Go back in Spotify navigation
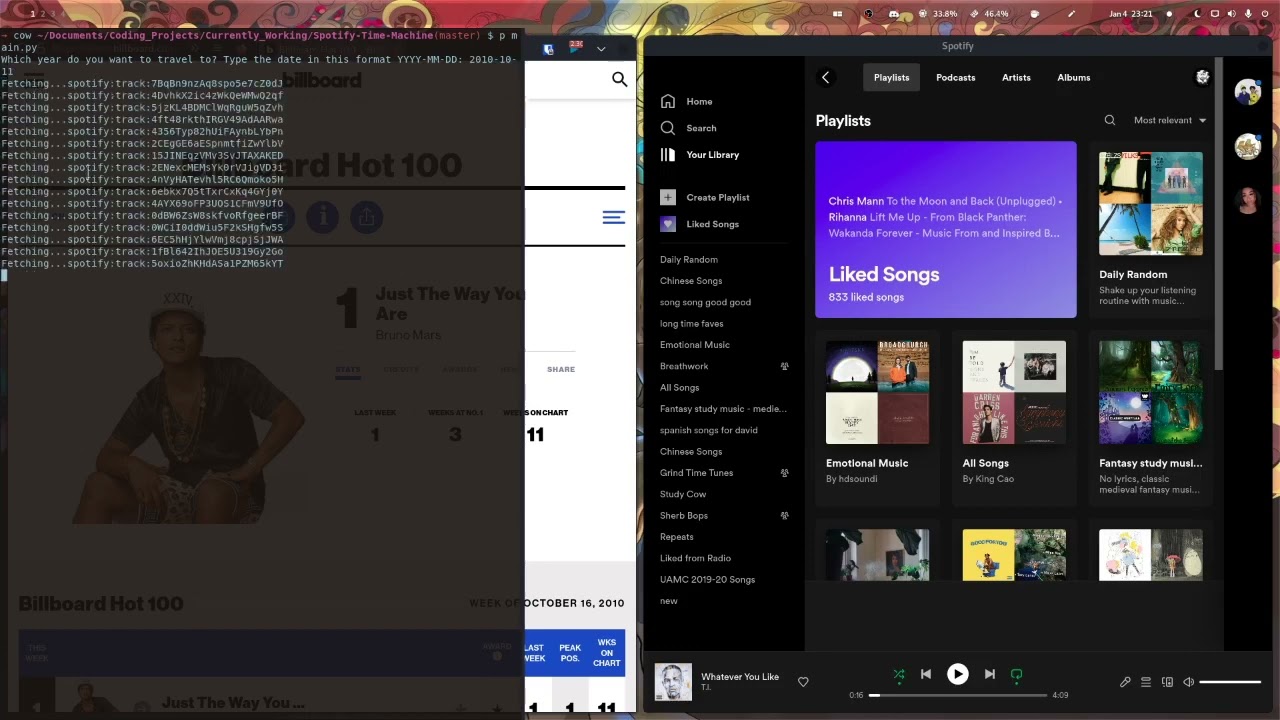The width and height of the screenshot is (1280, 720). [826, 77]
